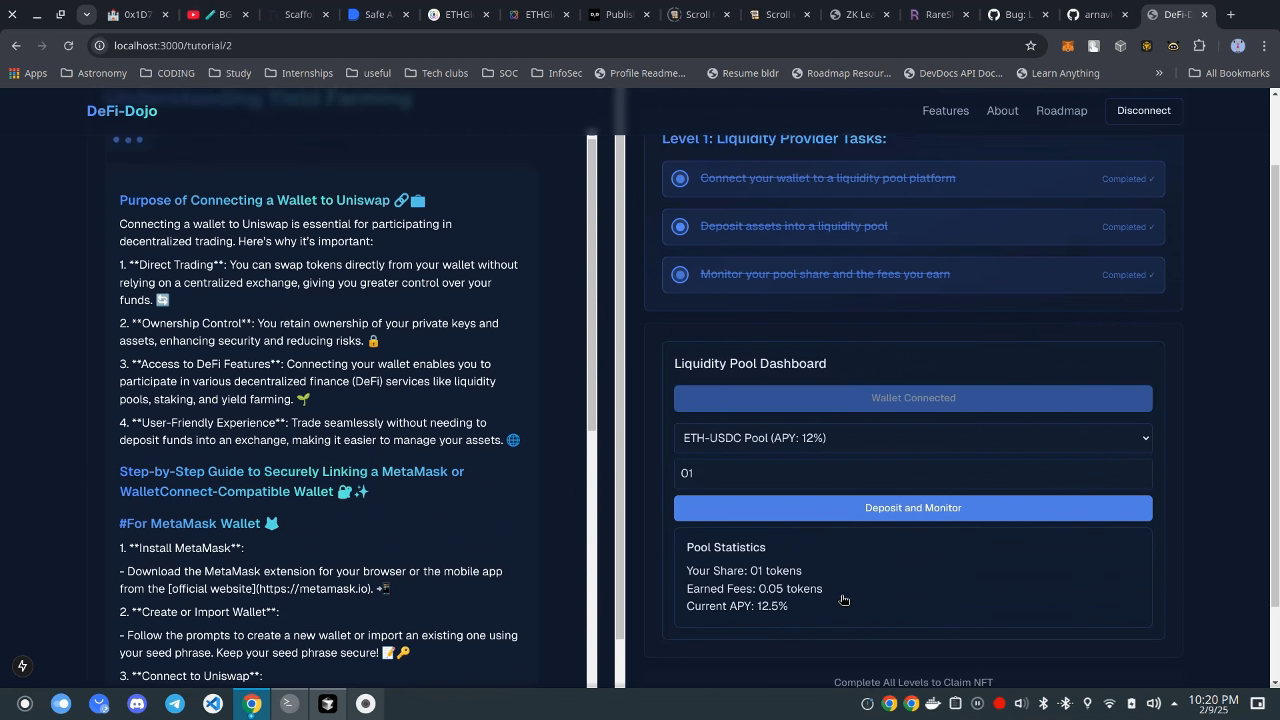Viewport: 1280px width, 720px height.
Task: Open the Learn Anything bookmark
Action: [x=1058, y=73]
